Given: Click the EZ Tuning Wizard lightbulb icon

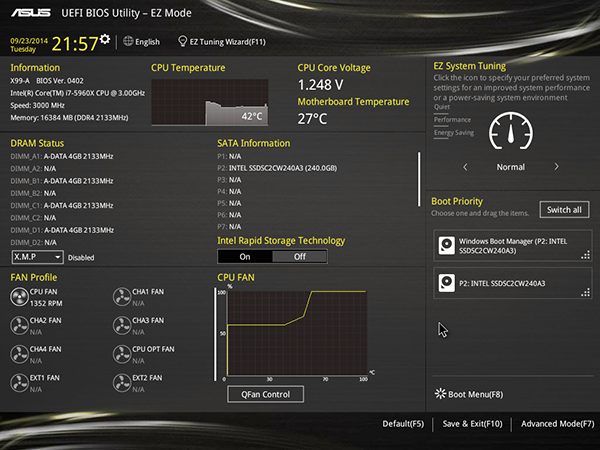Looking at the screenshot, I should [183, 41].
